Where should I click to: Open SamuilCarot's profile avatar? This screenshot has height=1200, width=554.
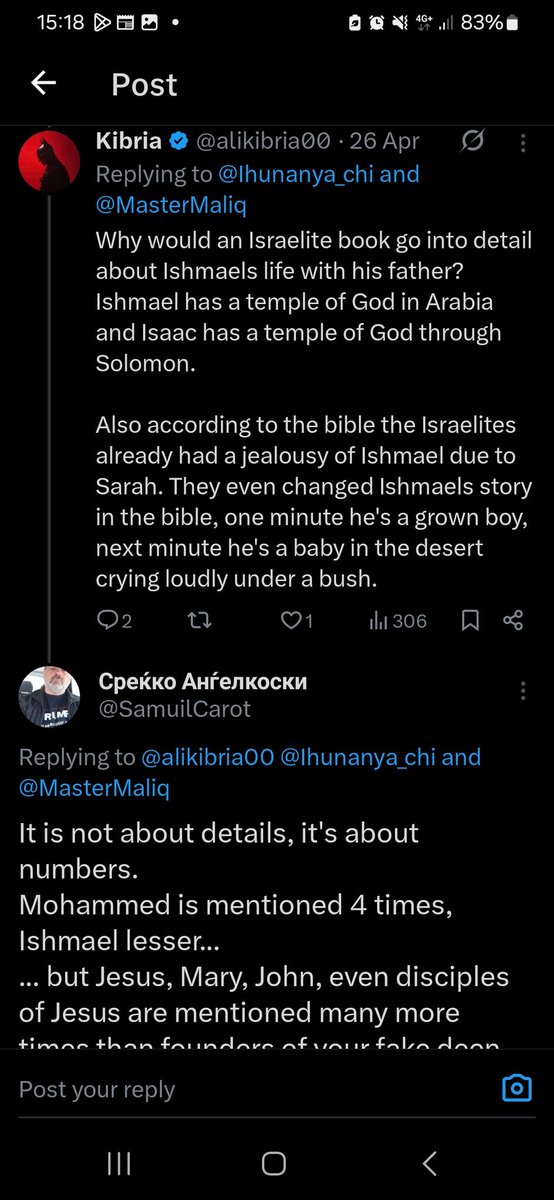pyautogui.click(x=49, y=696)
